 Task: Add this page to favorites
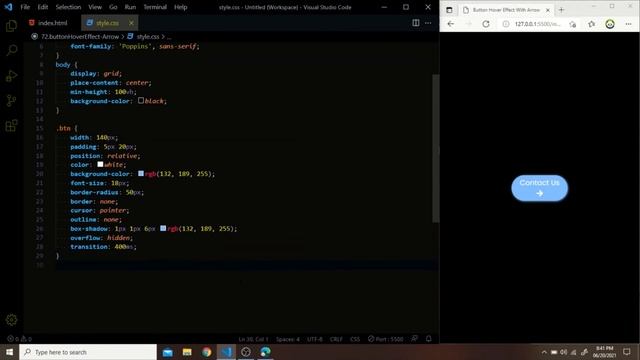click(573, 24)
